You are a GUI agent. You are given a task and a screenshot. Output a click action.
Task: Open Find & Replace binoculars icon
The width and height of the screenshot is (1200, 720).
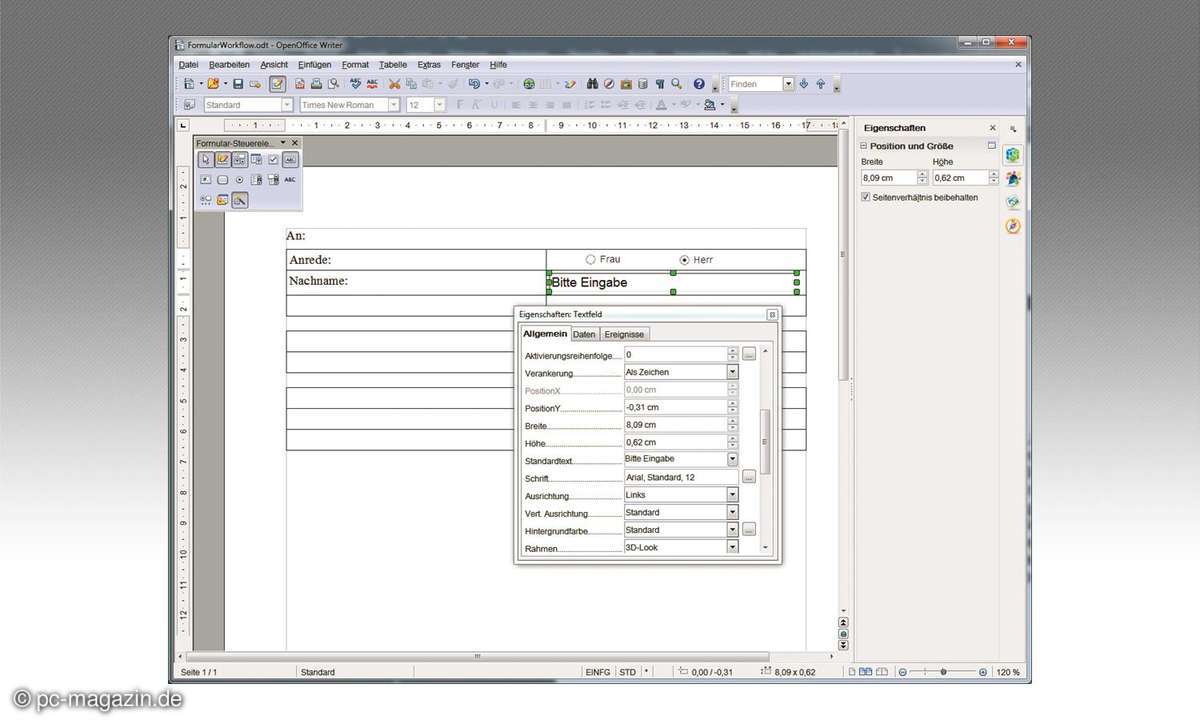click(x=592, y=84)
